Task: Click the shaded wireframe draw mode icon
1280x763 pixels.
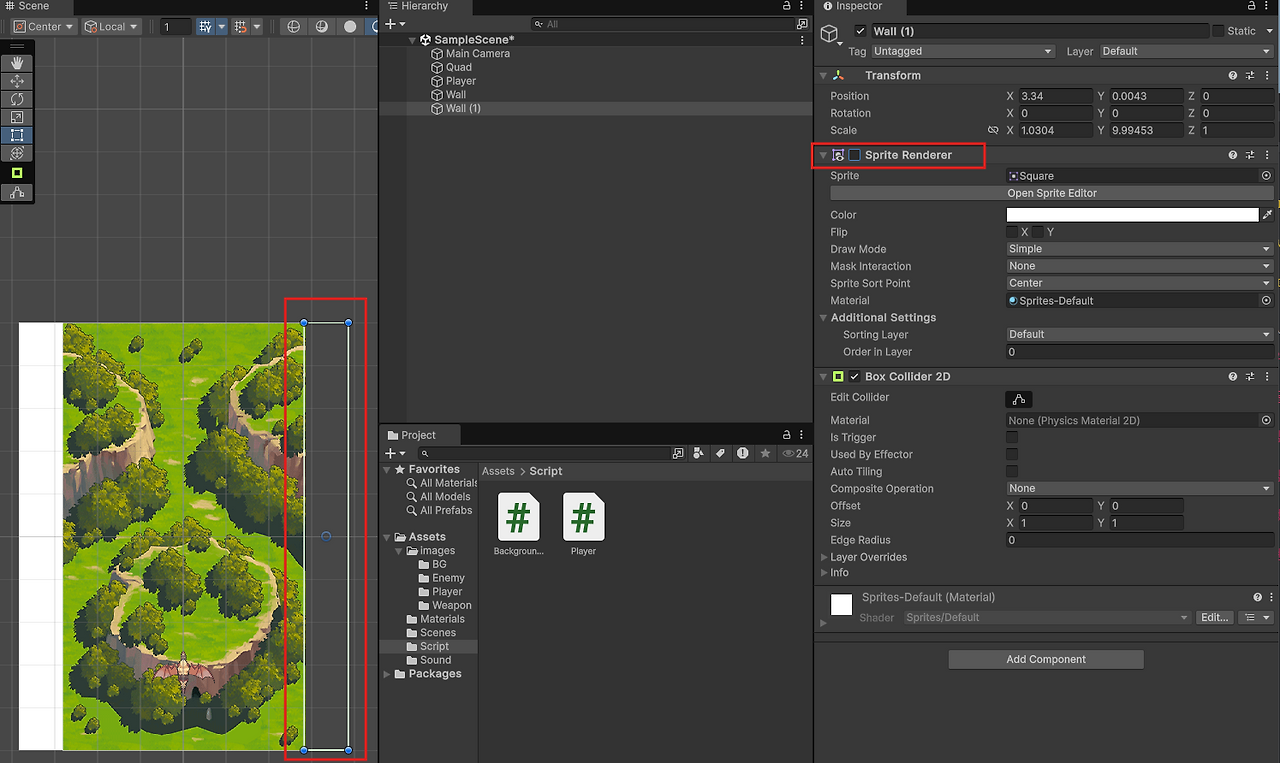Action: (x=322, y=27)
